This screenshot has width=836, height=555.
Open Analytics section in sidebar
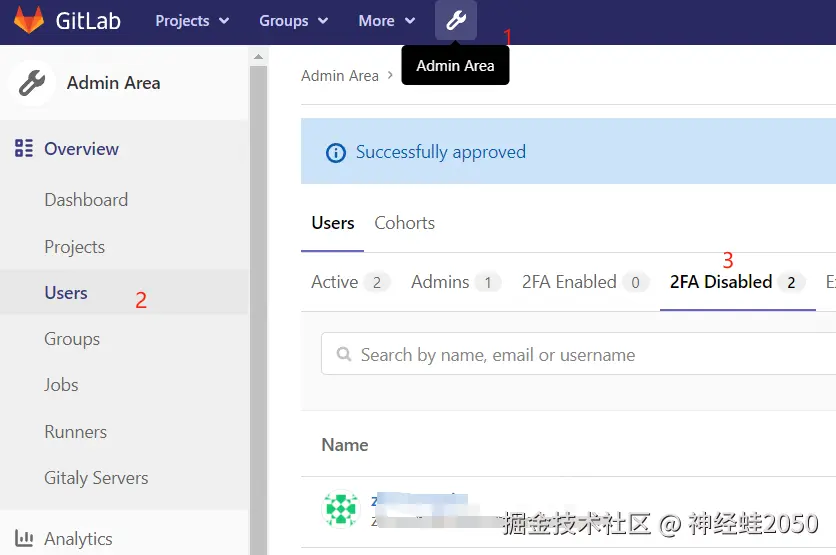point(78,539)
